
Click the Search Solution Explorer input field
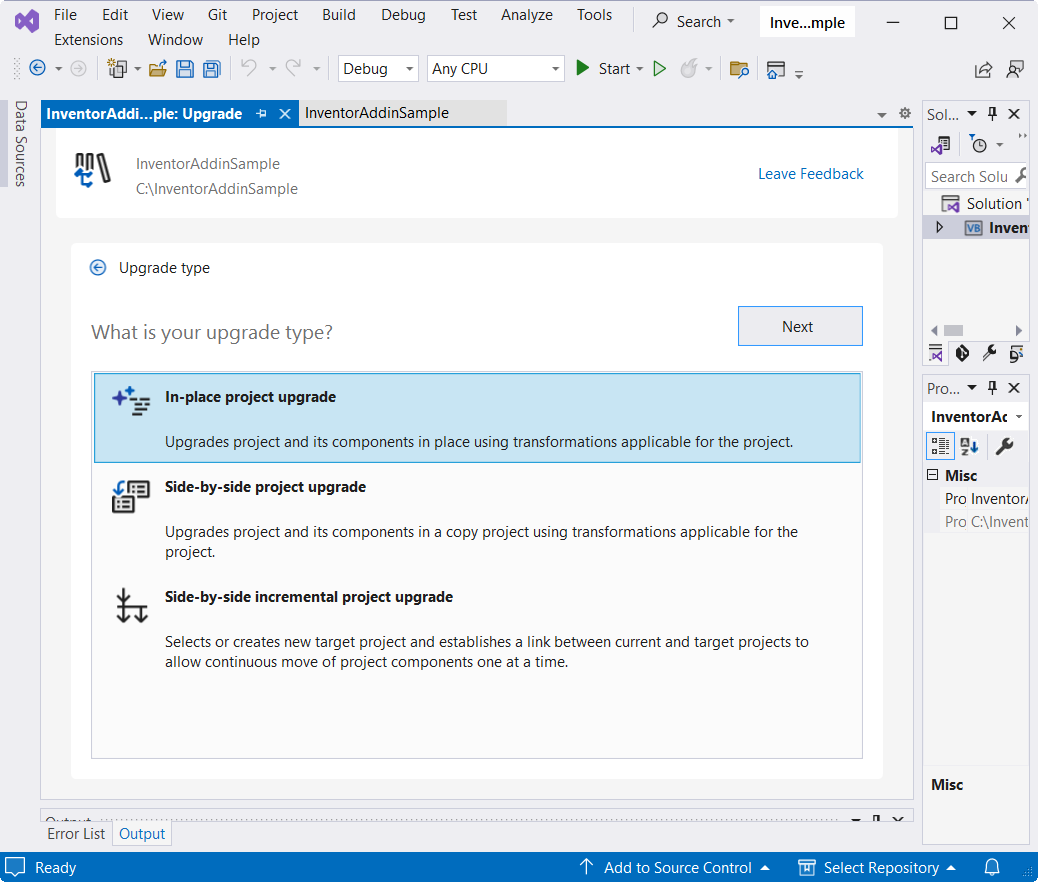(x=970, y=176)
